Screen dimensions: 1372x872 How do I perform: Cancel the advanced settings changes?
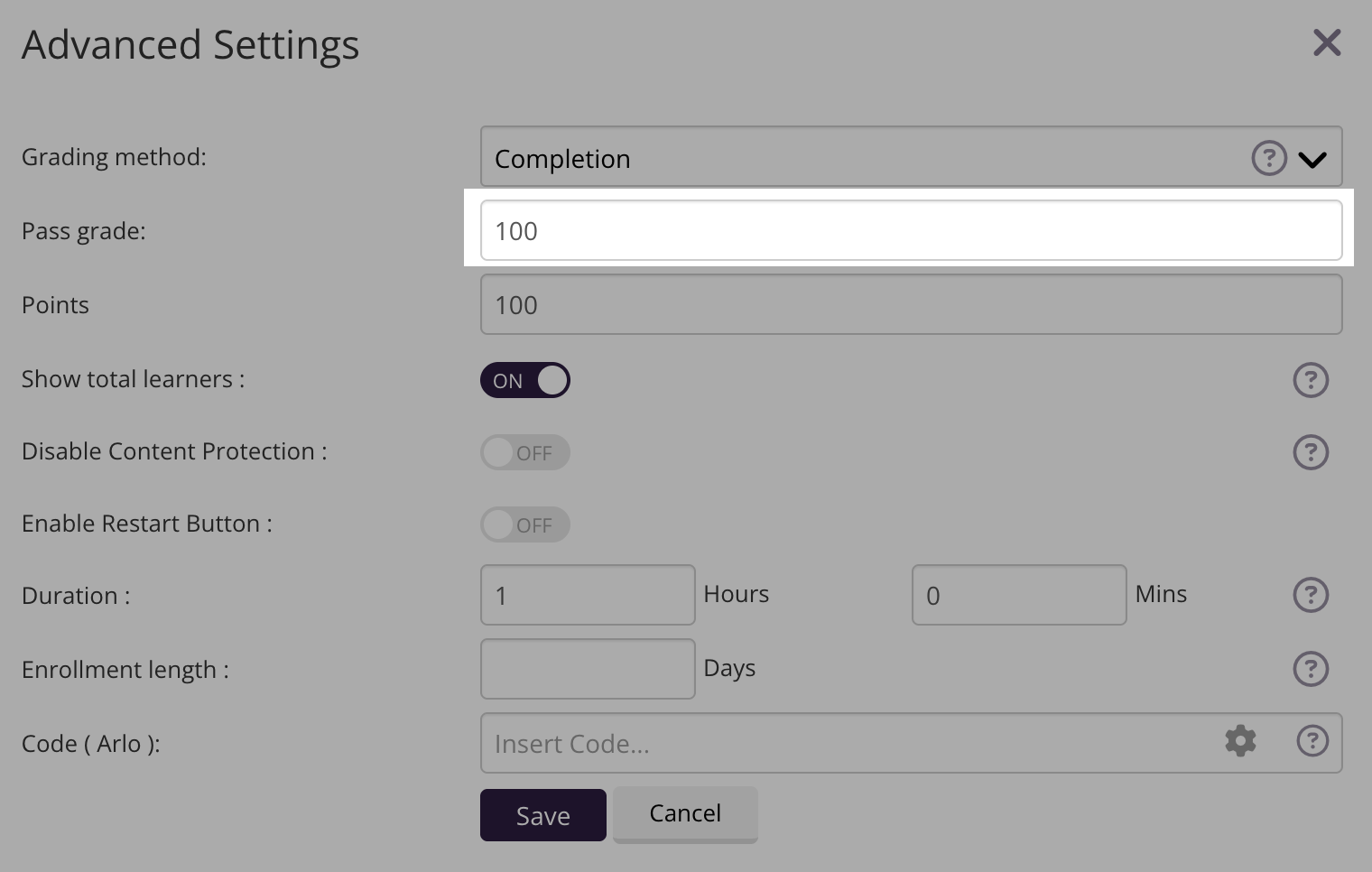[x=685, y=814]
